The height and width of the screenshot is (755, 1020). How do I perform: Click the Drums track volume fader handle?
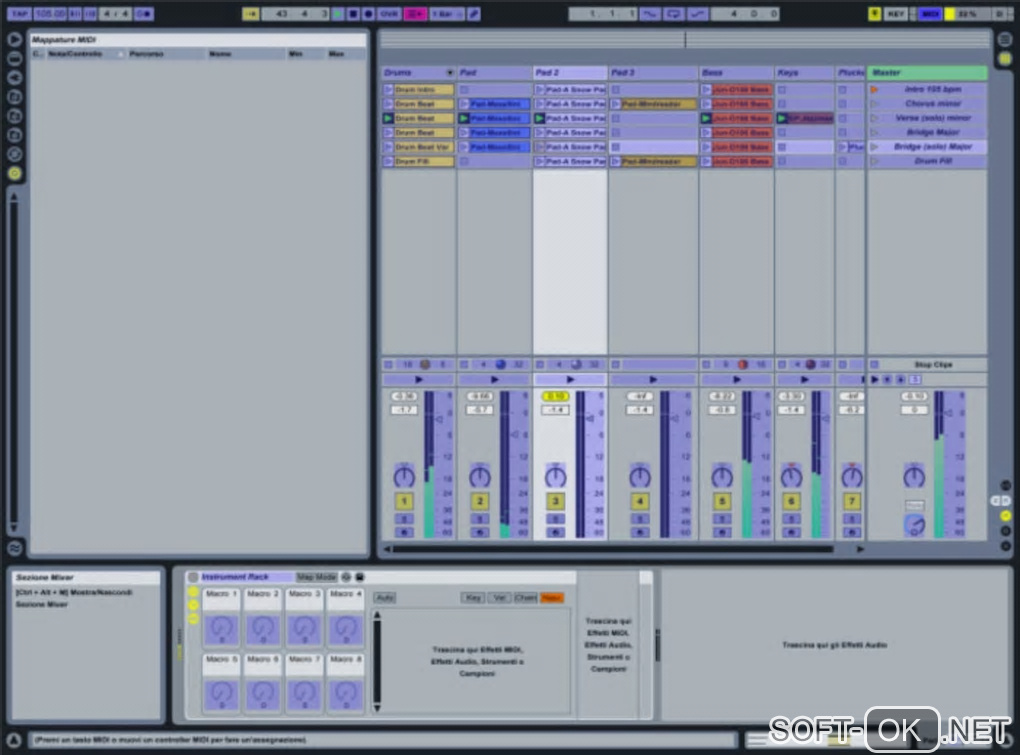click(x=441, y=419)
